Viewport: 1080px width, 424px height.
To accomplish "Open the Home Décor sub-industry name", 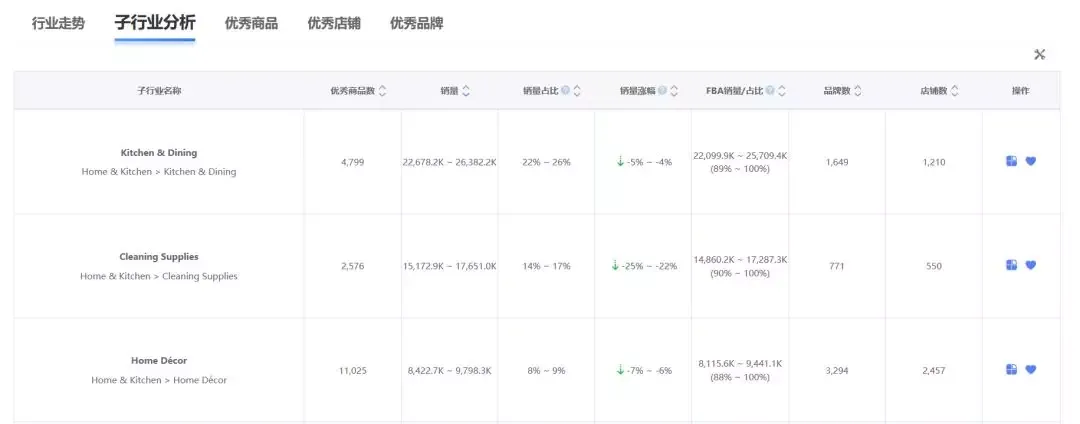I will (158, 361).
